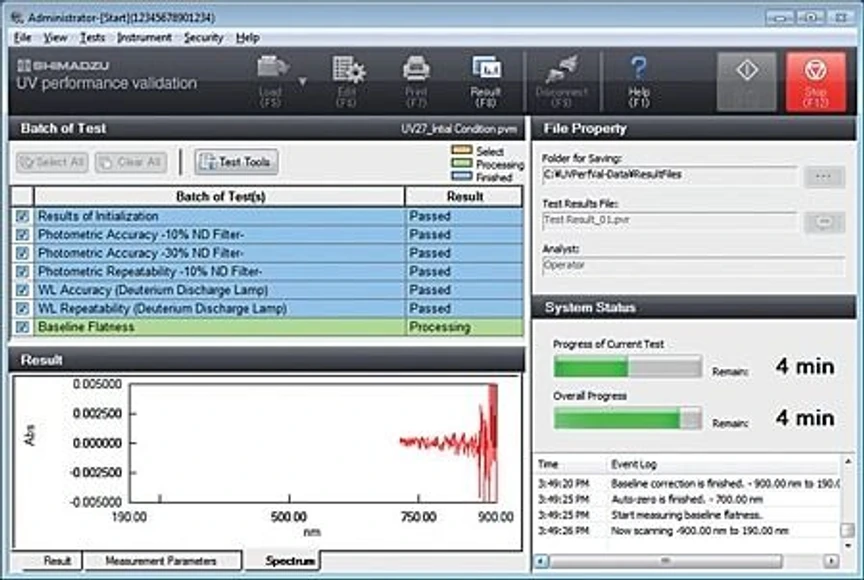Open the Instrument menu

click(144, 37)
